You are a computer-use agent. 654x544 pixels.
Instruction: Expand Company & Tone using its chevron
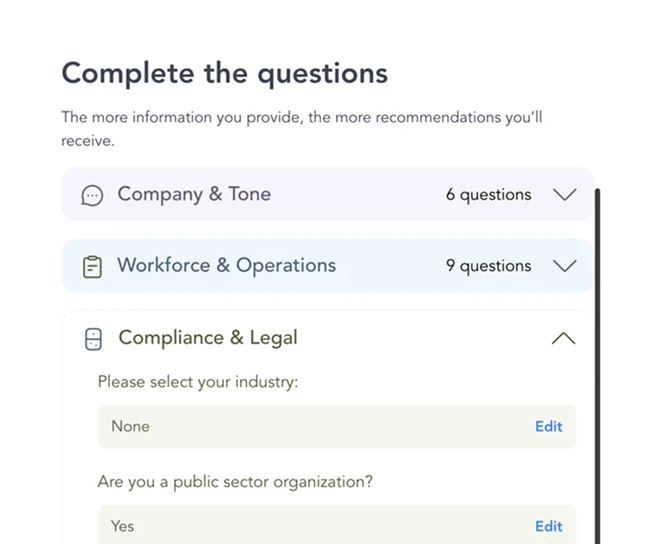(564, 195)
